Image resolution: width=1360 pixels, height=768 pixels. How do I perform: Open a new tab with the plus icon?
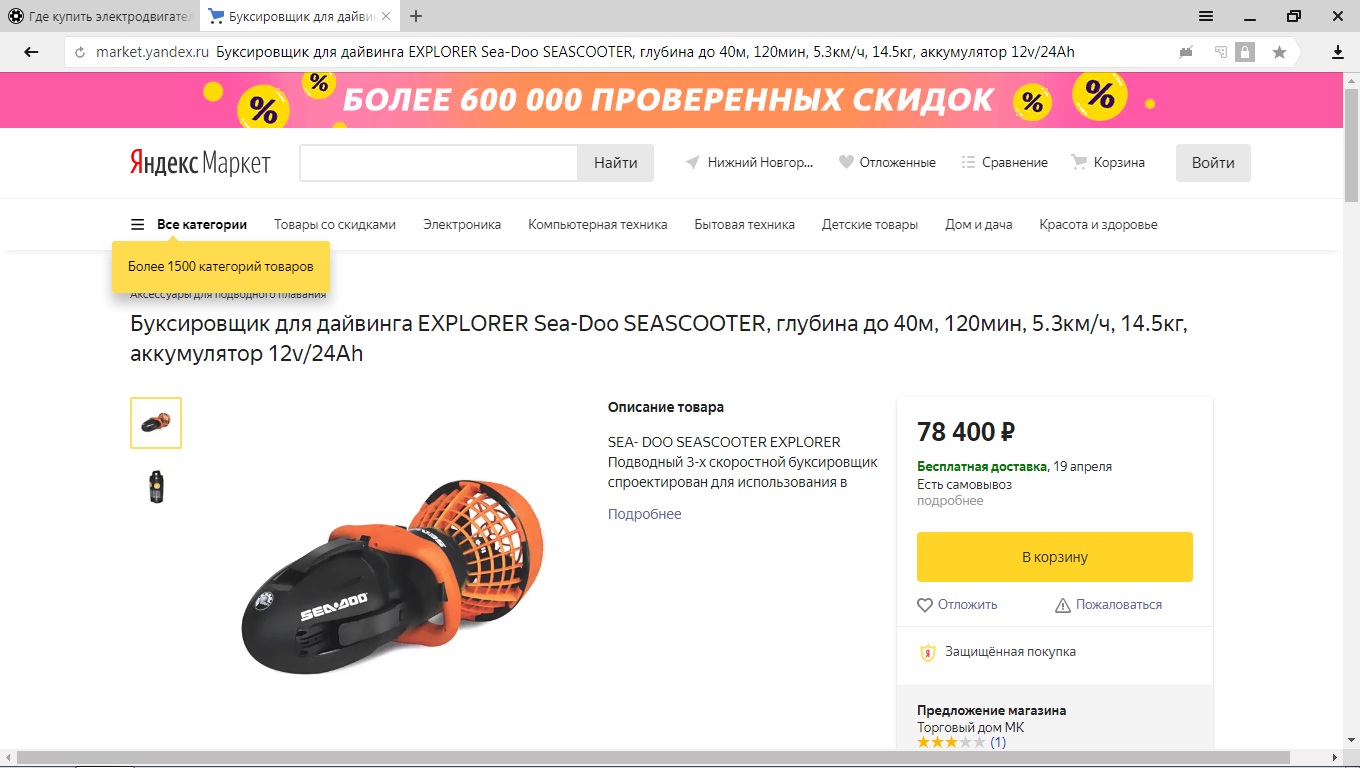(416, 16)
